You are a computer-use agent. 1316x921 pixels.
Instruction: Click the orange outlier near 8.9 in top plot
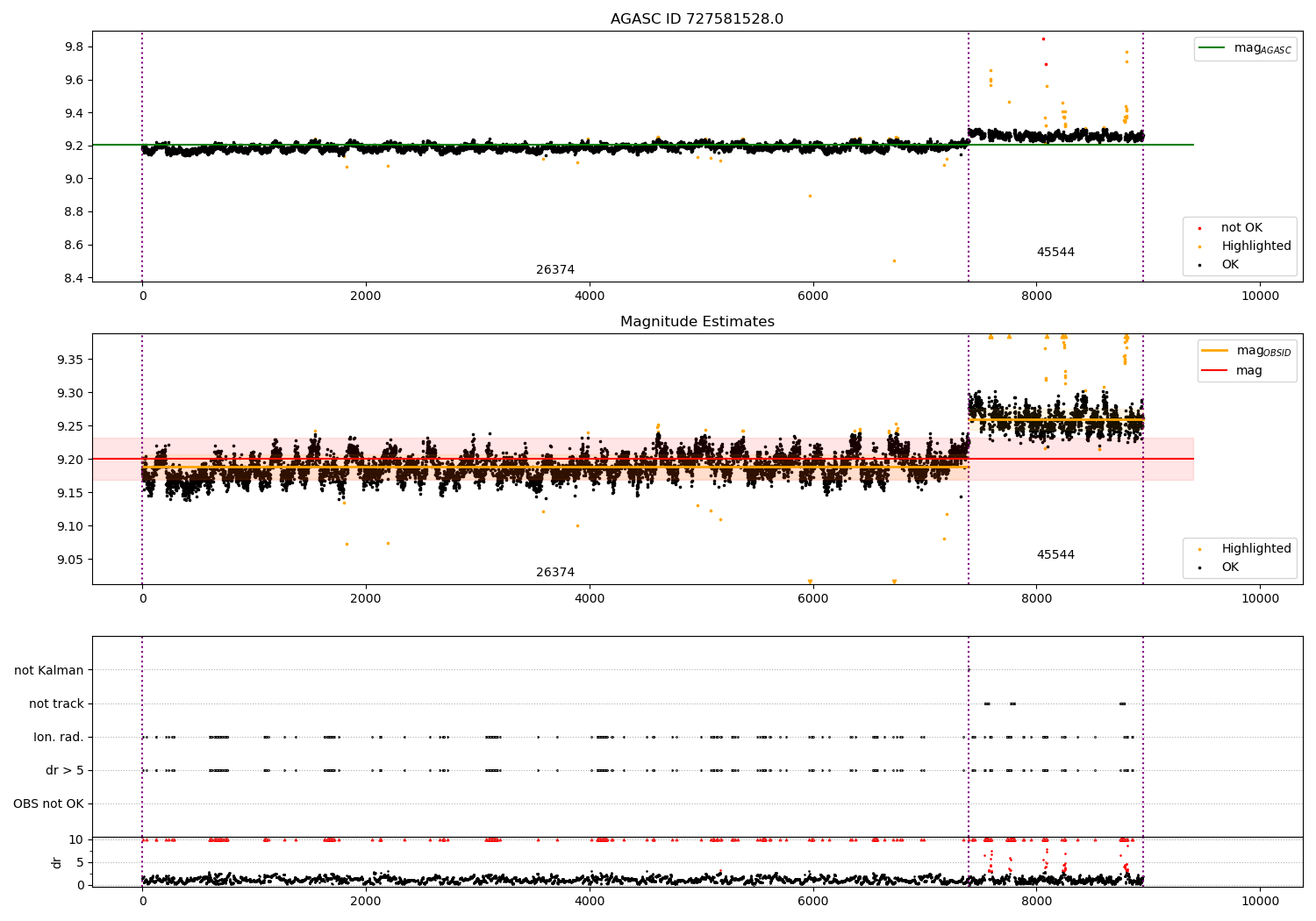(x=810, y=196)
